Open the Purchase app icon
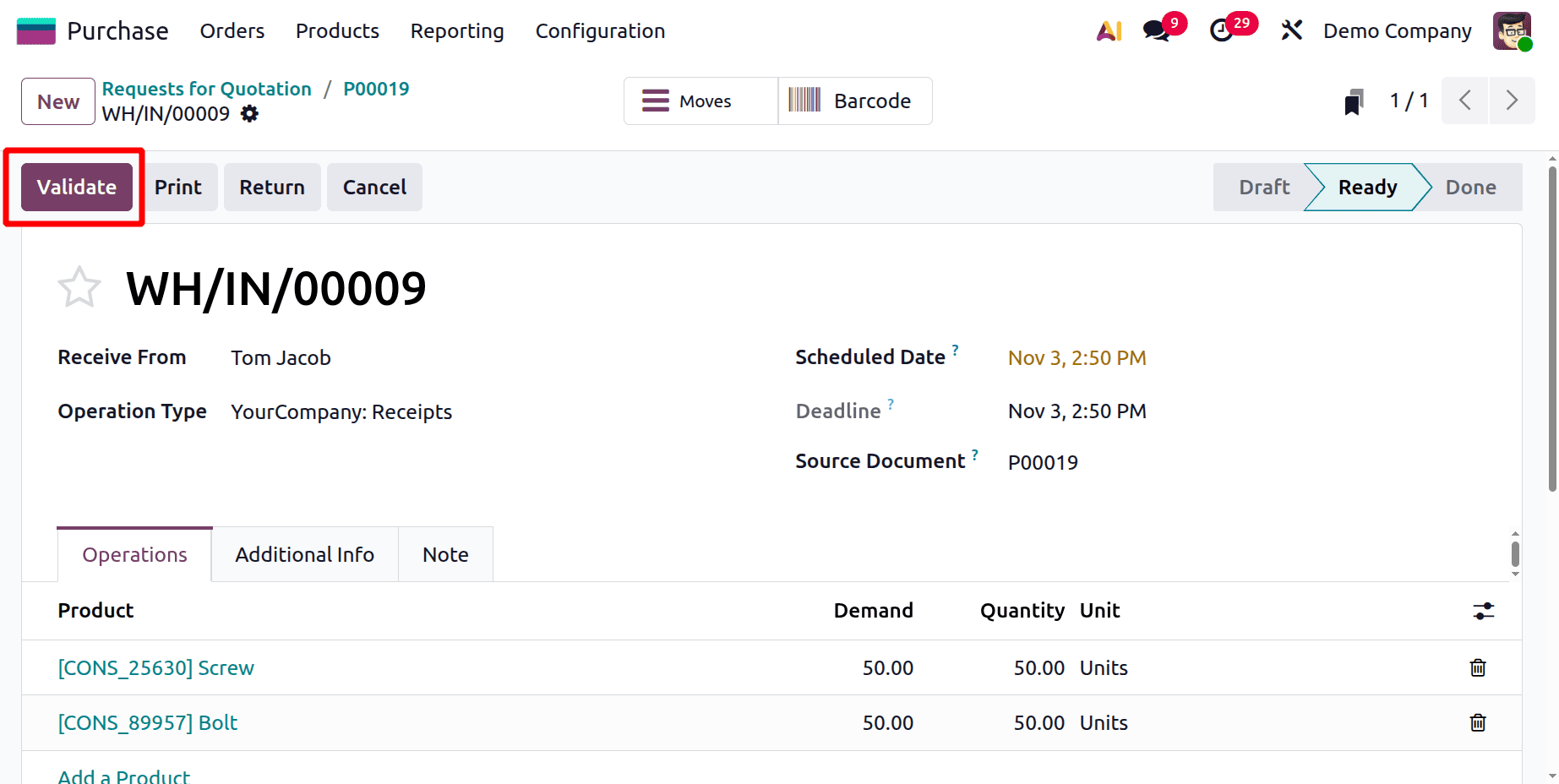Viewport: 1559px width, 784px height. click(x=35, y=30)
